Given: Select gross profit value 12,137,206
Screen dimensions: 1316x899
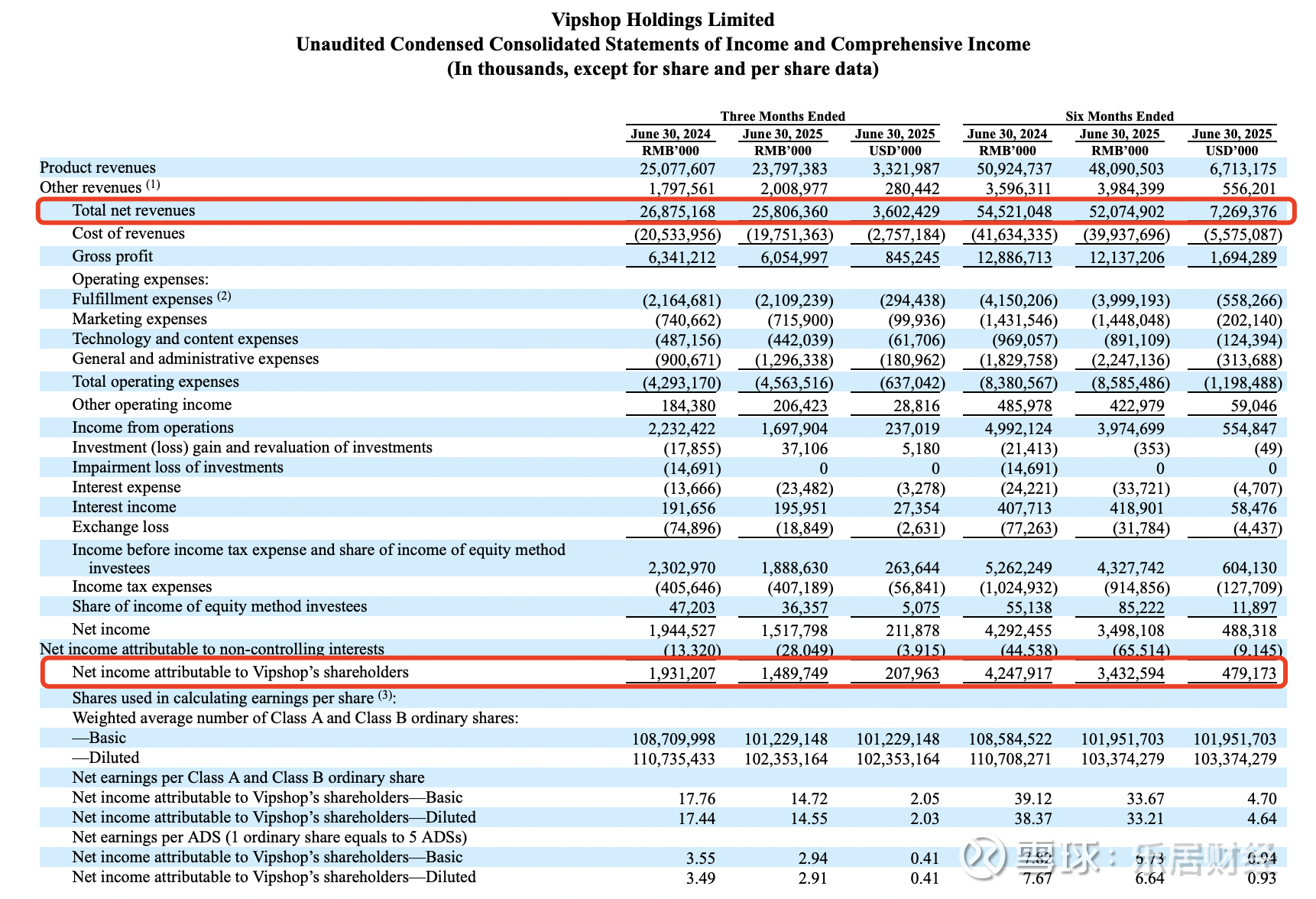Looking at the screenshot, I should click(x=1126, y=258).
